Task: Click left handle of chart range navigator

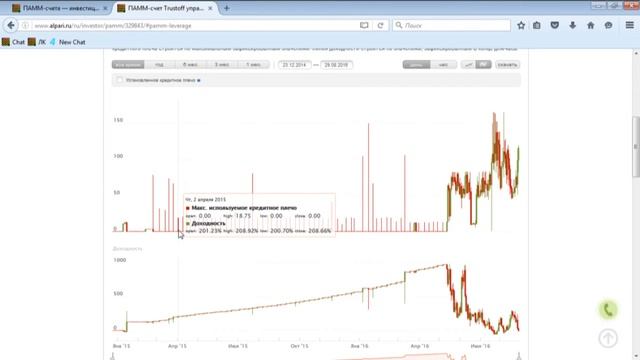Action: pos(113,356)
